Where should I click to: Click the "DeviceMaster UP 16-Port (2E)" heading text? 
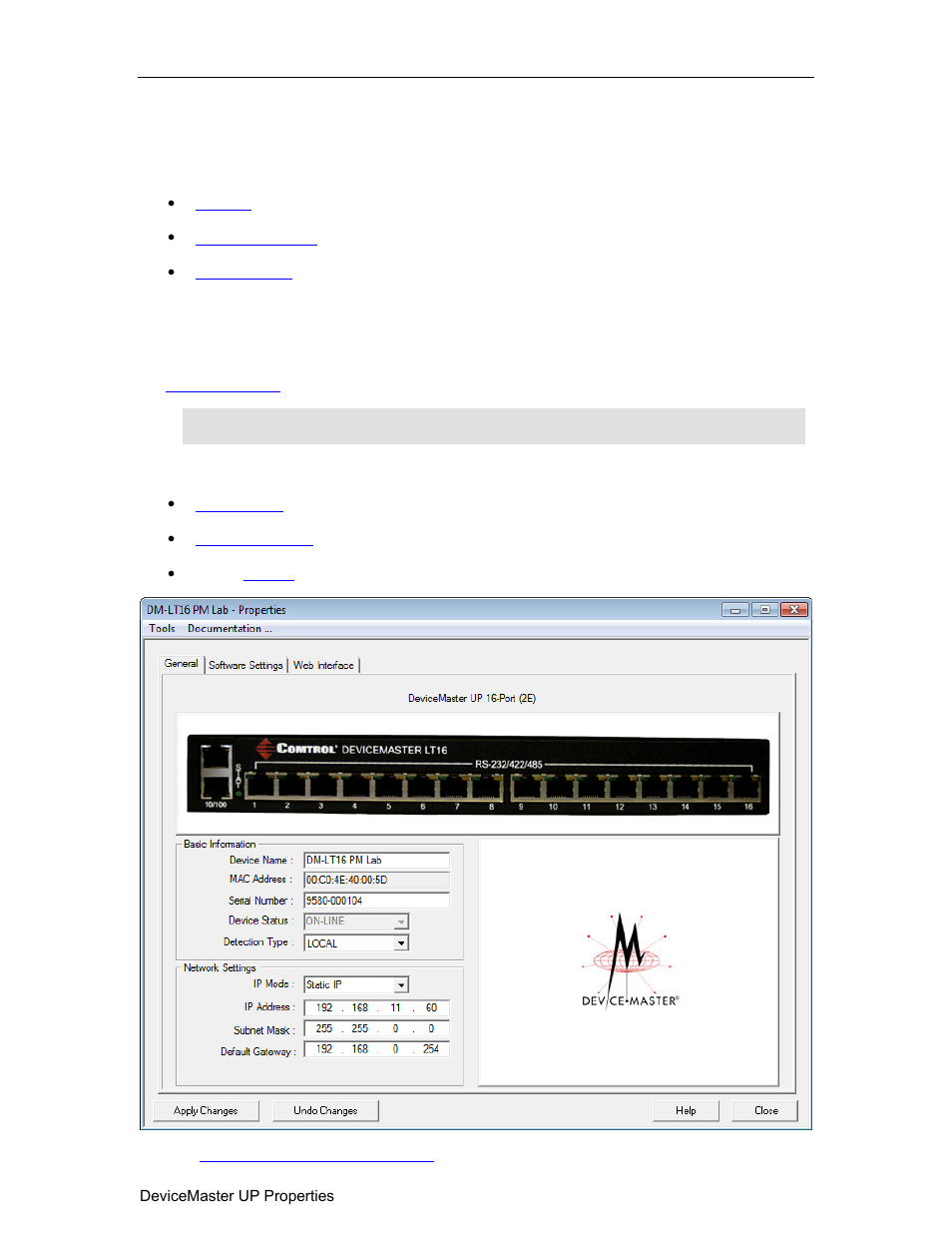[472, 699]
